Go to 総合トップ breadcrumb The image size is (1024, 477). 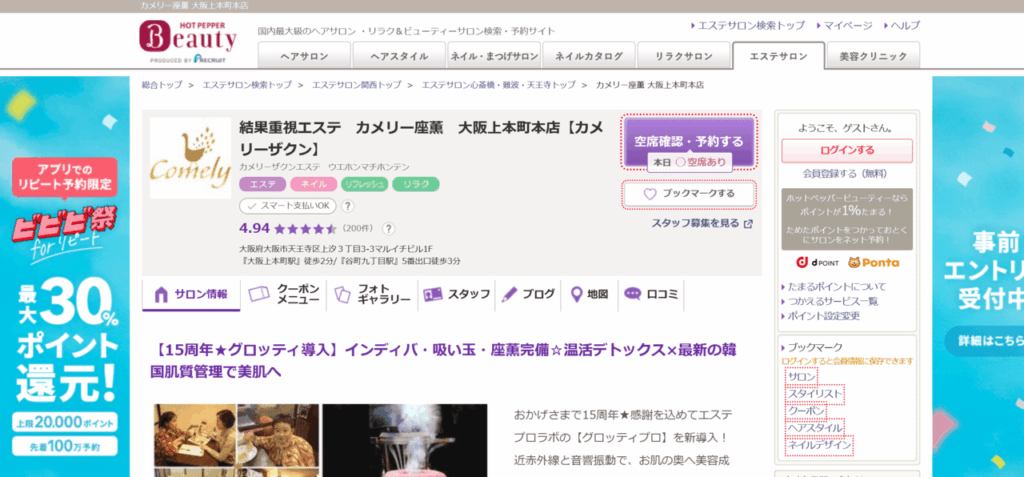(162, 85)
